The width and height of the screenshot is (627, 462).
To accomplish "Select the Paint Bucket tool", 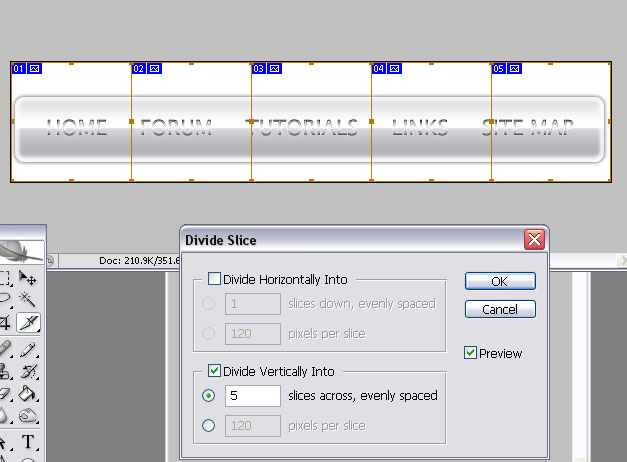I will (28, 394).
